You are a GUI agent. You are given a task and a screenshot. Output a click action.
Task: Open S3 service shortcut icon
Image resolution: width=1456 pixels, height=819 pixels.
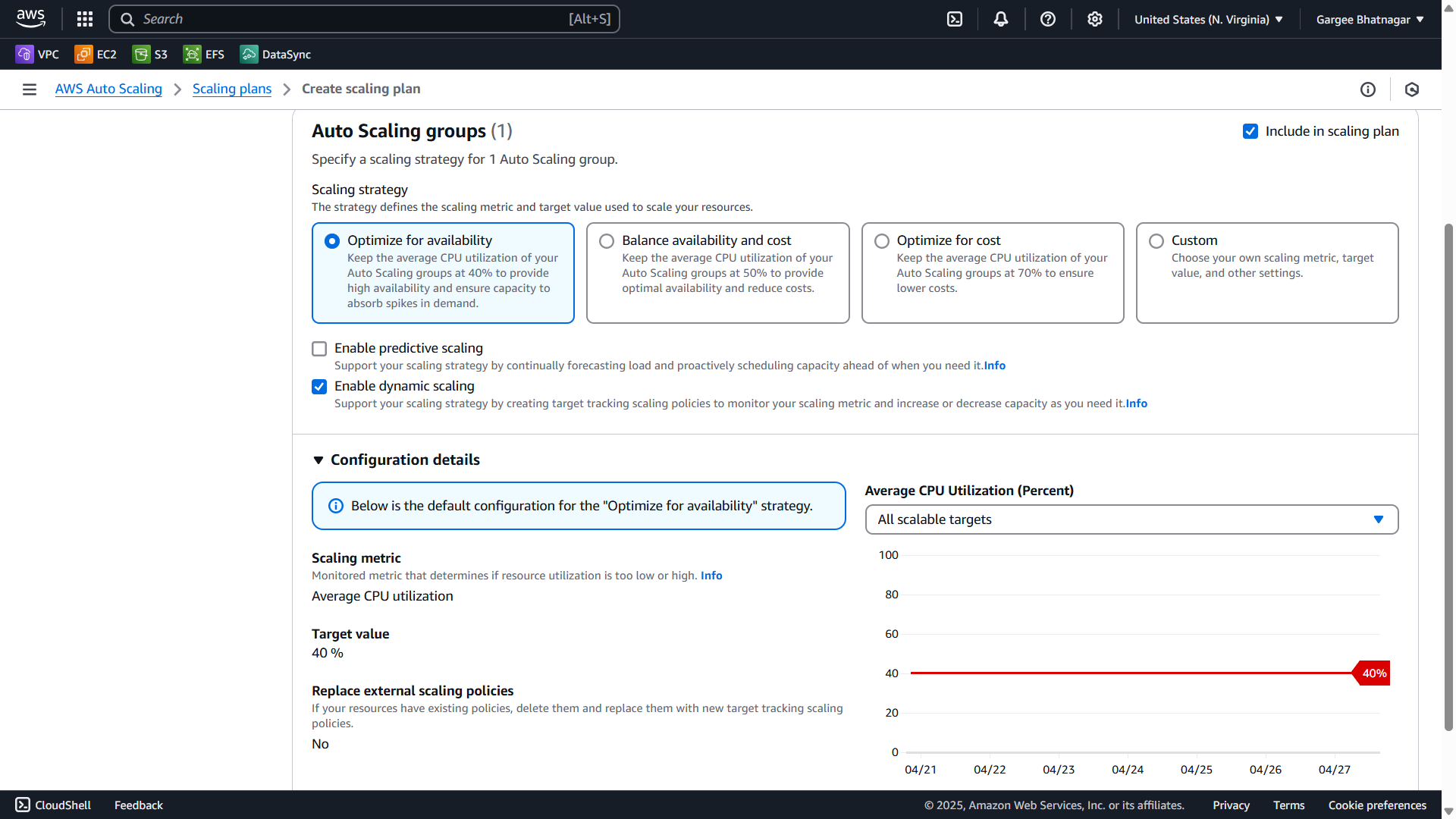pyautogui.click(x=141, y=54)
